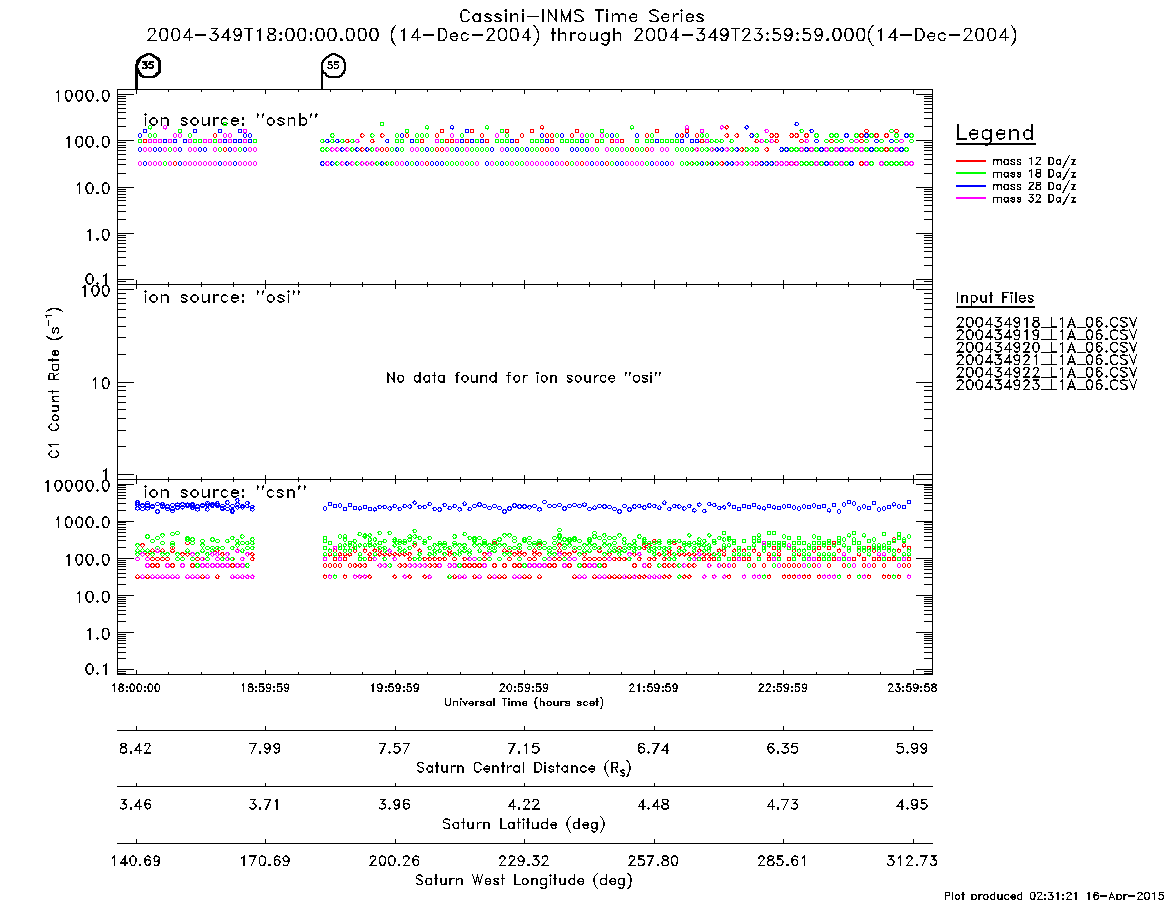Image resolution: width=1165 pixels, height=900 pixels.
Task: Click the marker flag labeled 35
Action: pos(148,65)
